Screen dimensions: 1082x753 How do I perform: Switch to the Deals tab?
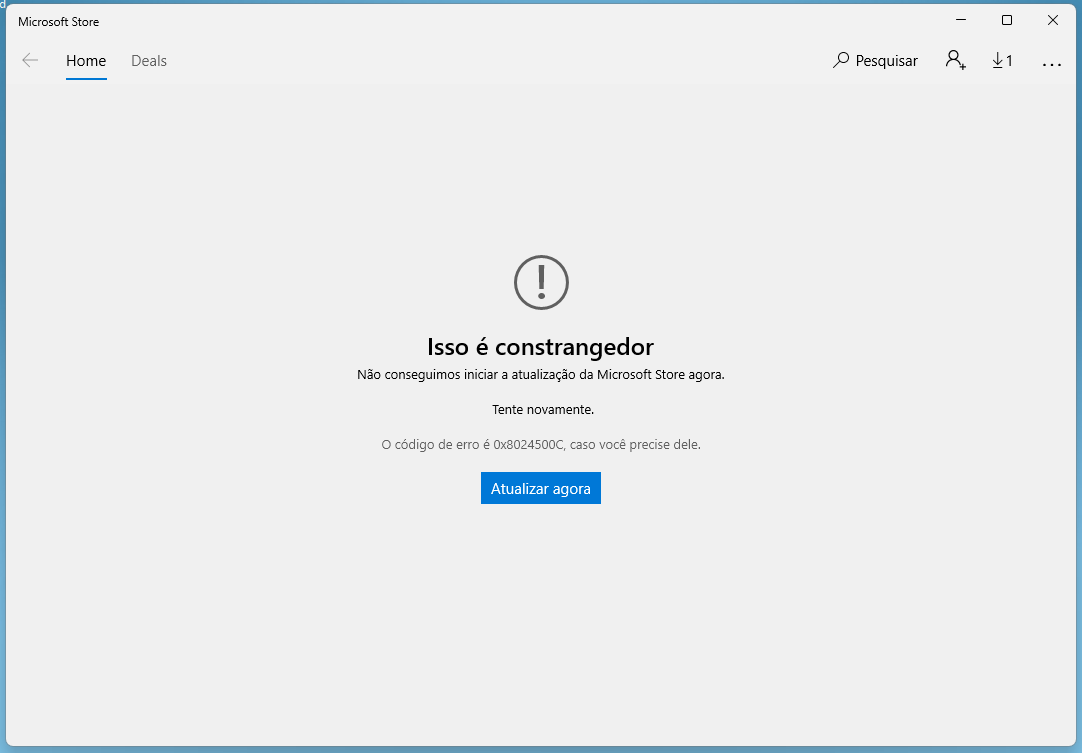(149, 61)
